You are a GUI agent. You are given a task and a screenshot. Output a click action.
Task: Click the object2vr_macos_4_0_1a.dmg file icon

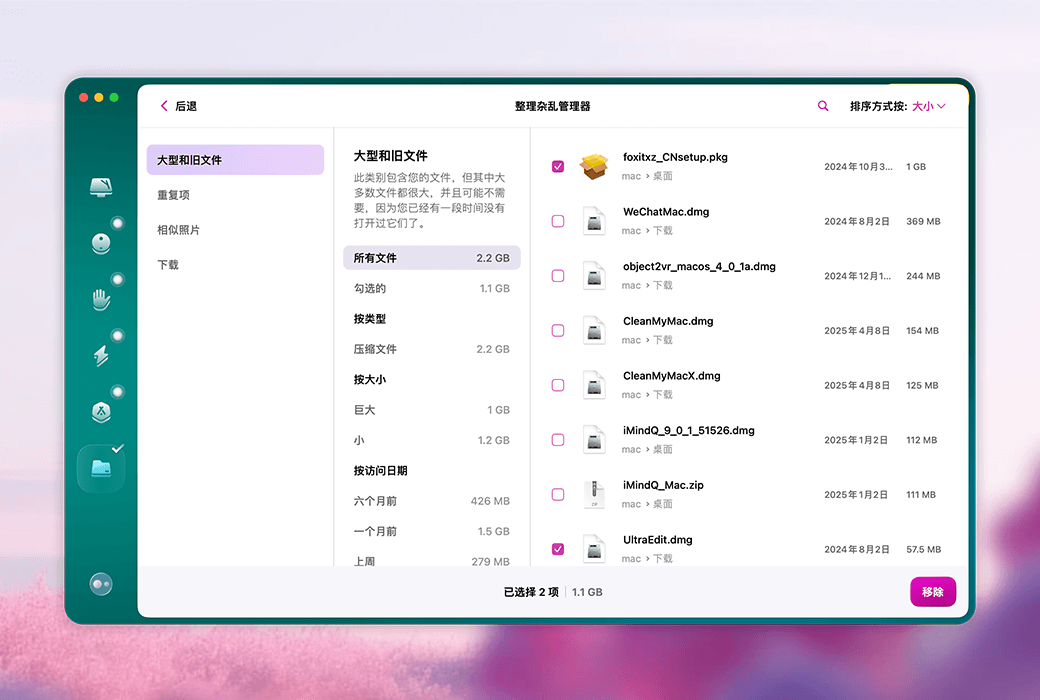[x=594, y=276]
